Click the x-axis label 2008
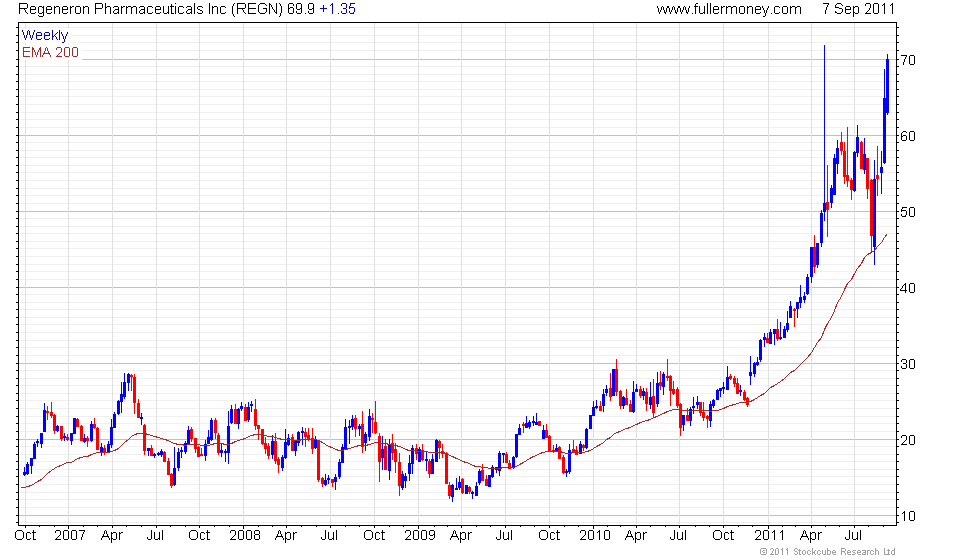980x560 pixels. tap(244, 536)
